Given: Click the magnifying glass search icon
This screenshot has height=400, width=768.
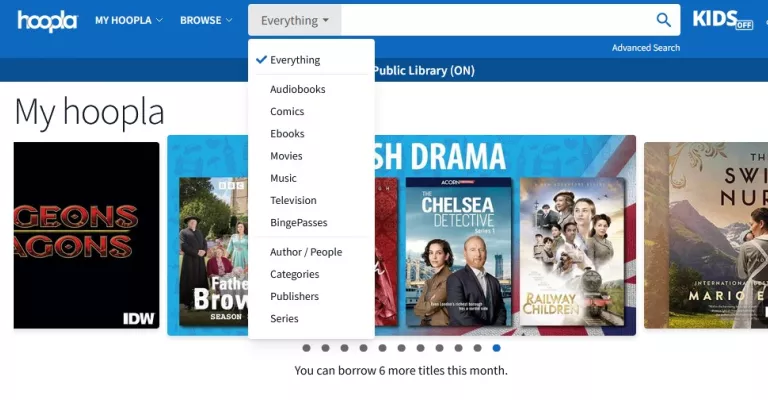Looking at the screenshot, I should [x=663, y=20].
